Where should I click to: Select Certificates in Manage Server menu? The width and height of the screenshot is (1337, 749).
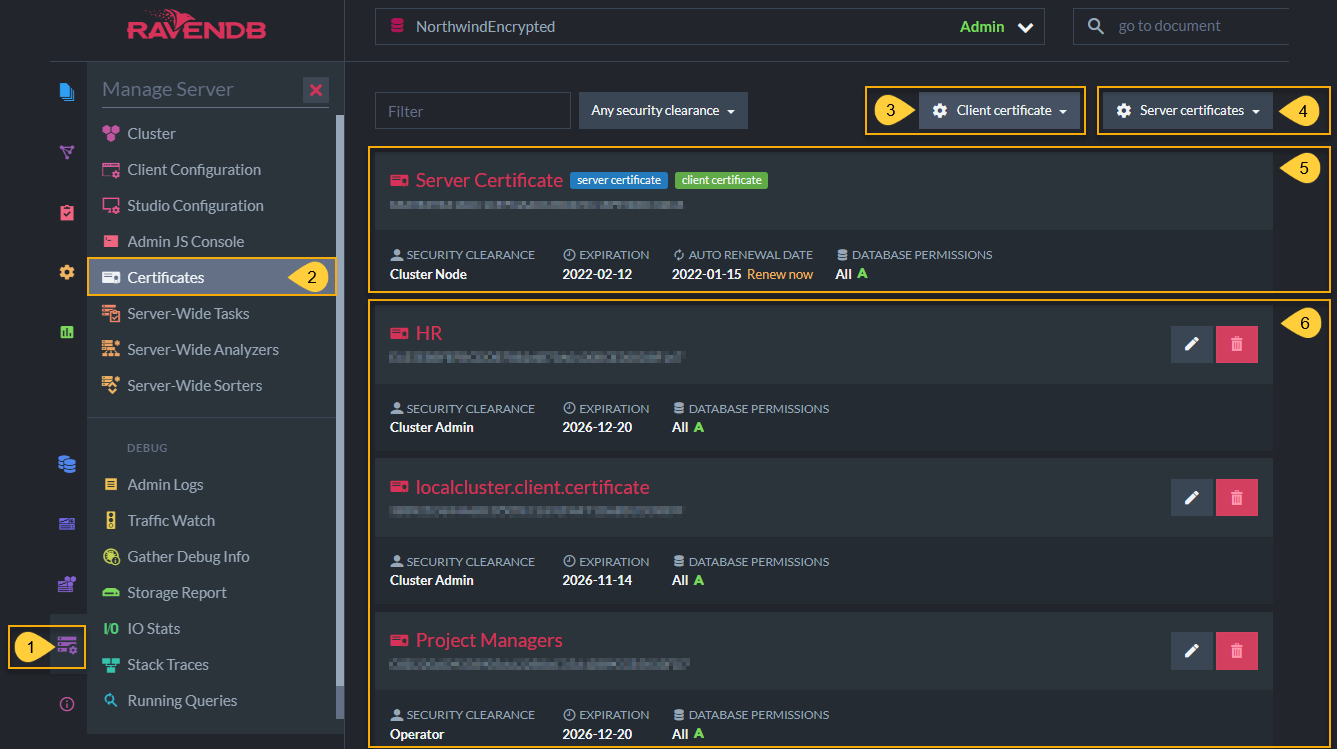(x=211, y=278)
